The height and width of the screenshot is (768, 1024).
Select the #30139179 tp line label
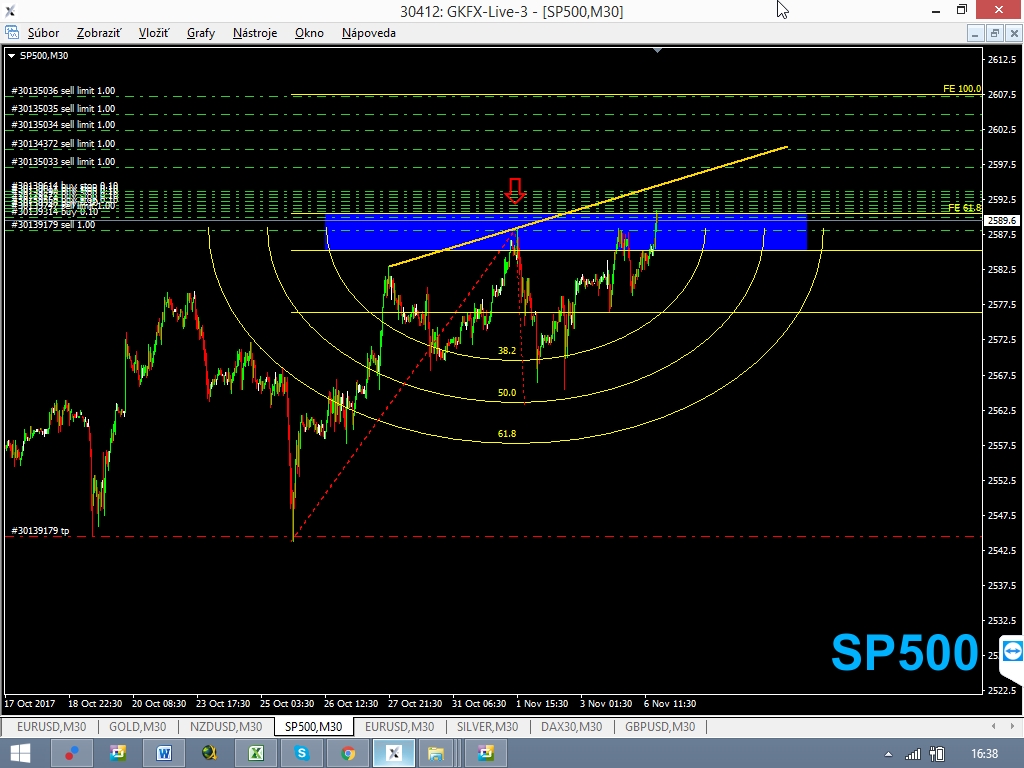[x=40, y=530]
